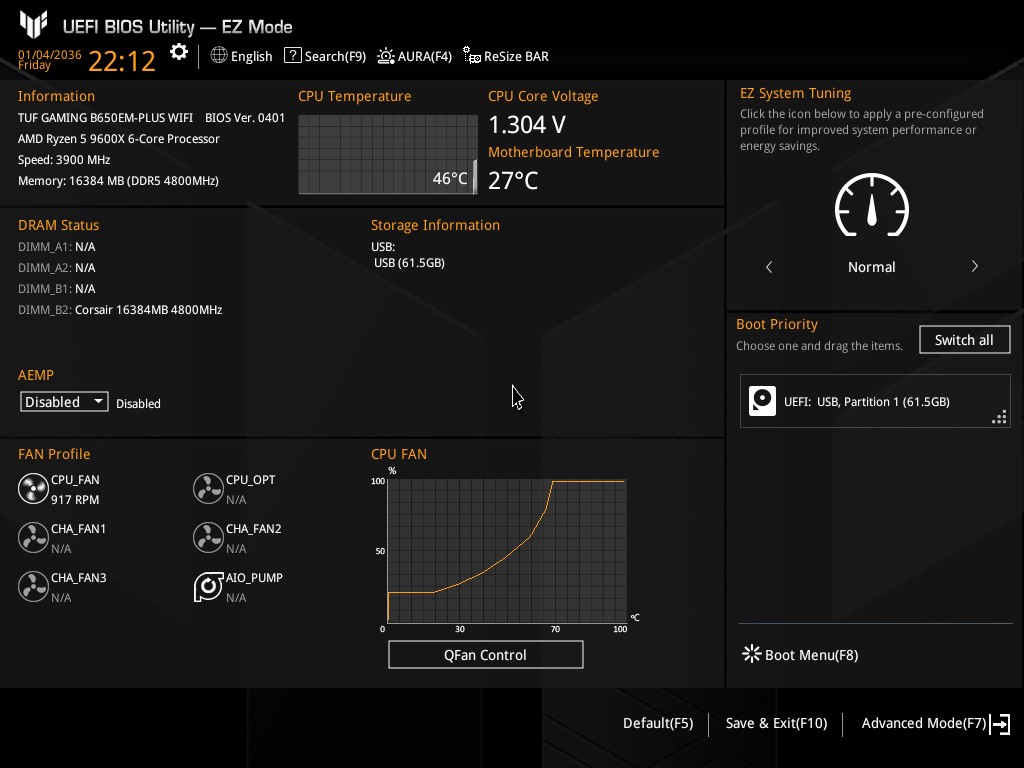Click DIMM_B2 Corsair 16384MB 4800MHz entry

[120, 310]
